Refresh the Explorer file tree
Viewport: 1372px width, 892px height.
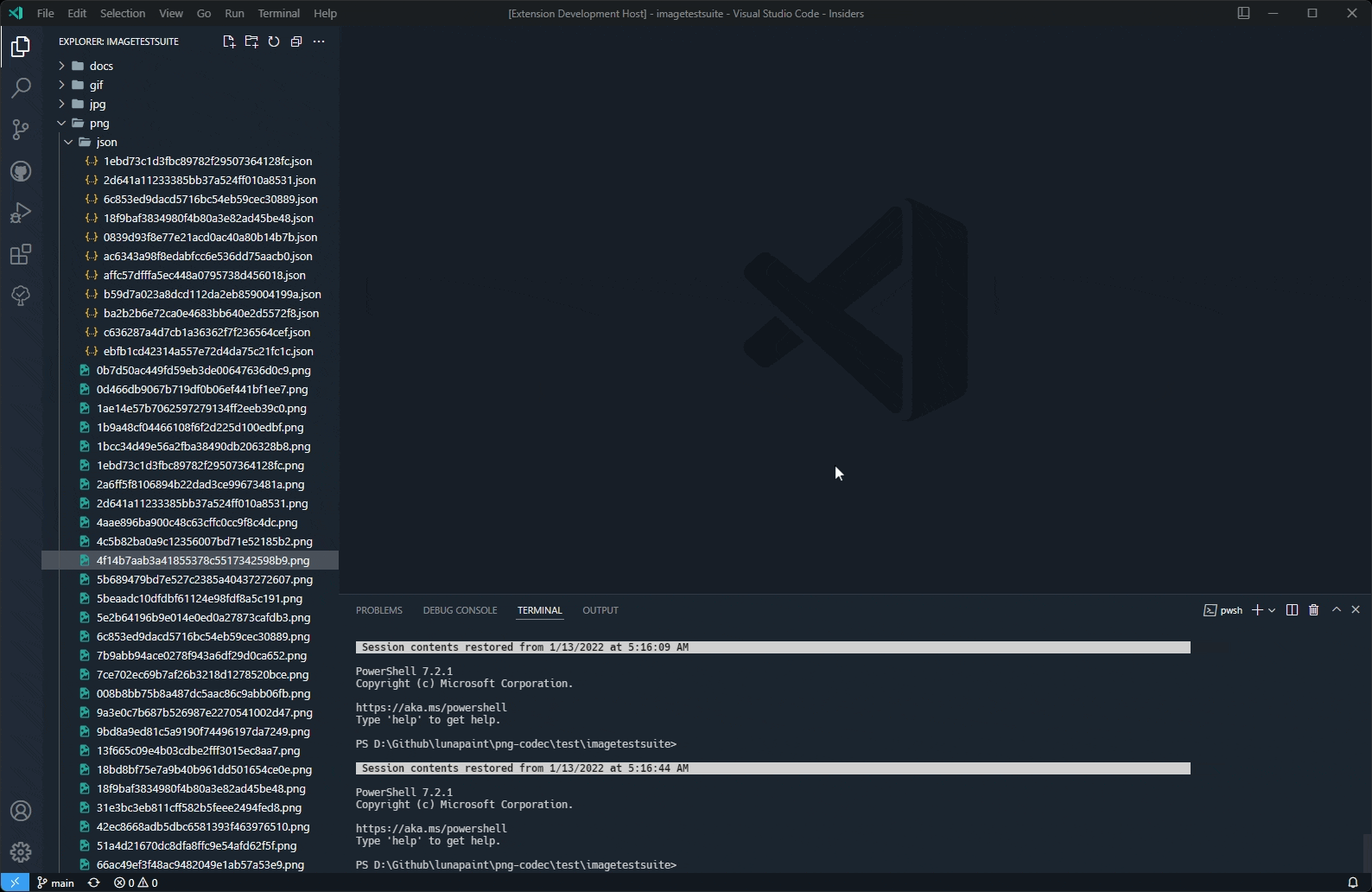pyautogui.click(x=274, y=41)
